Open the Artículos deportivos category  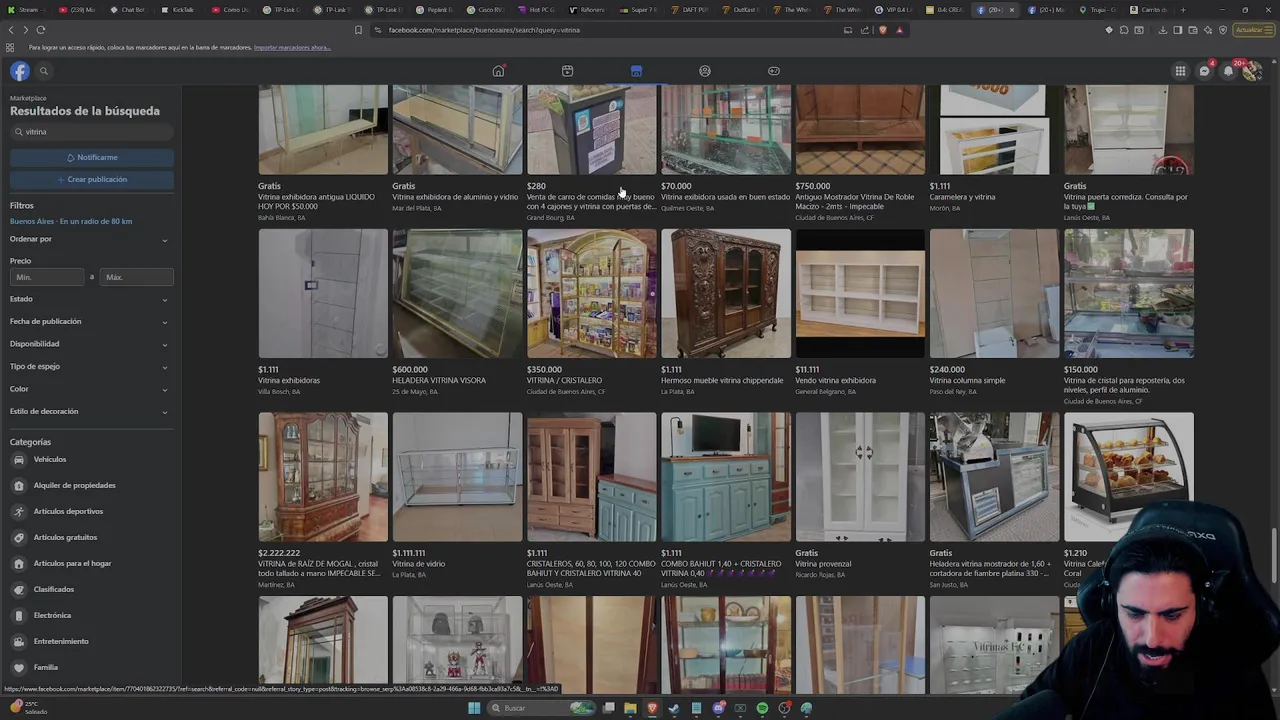click(68, 511)
